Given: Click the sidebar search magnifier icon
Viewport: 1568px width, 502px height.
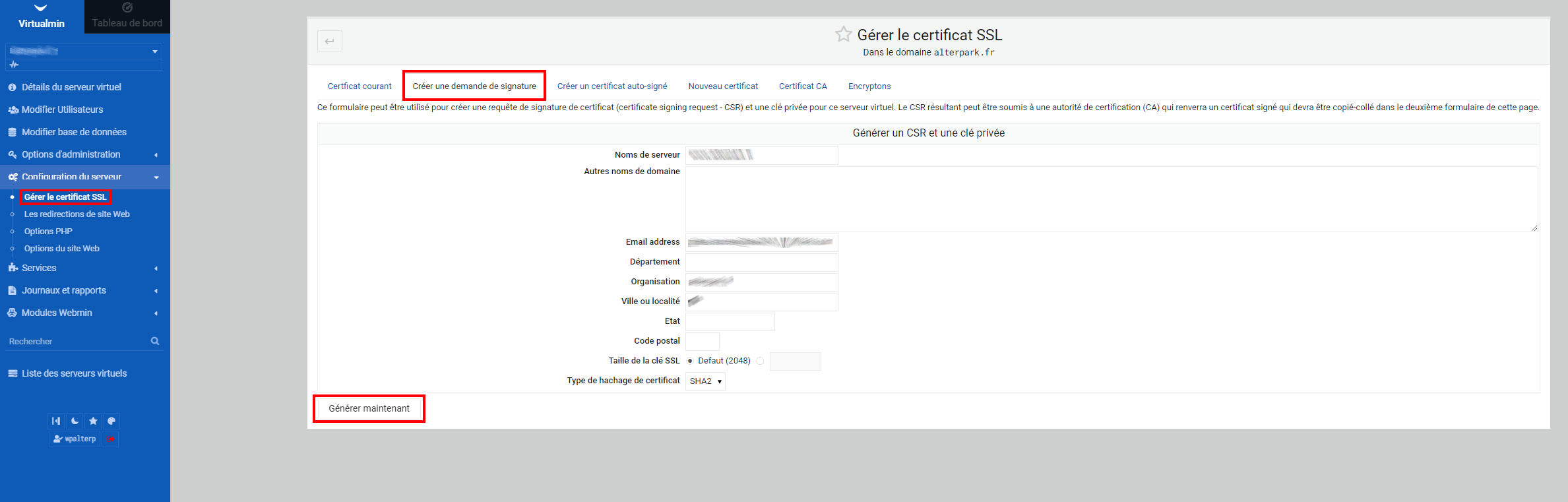Looking at the screenshot, I should click(x=155, y=341).
